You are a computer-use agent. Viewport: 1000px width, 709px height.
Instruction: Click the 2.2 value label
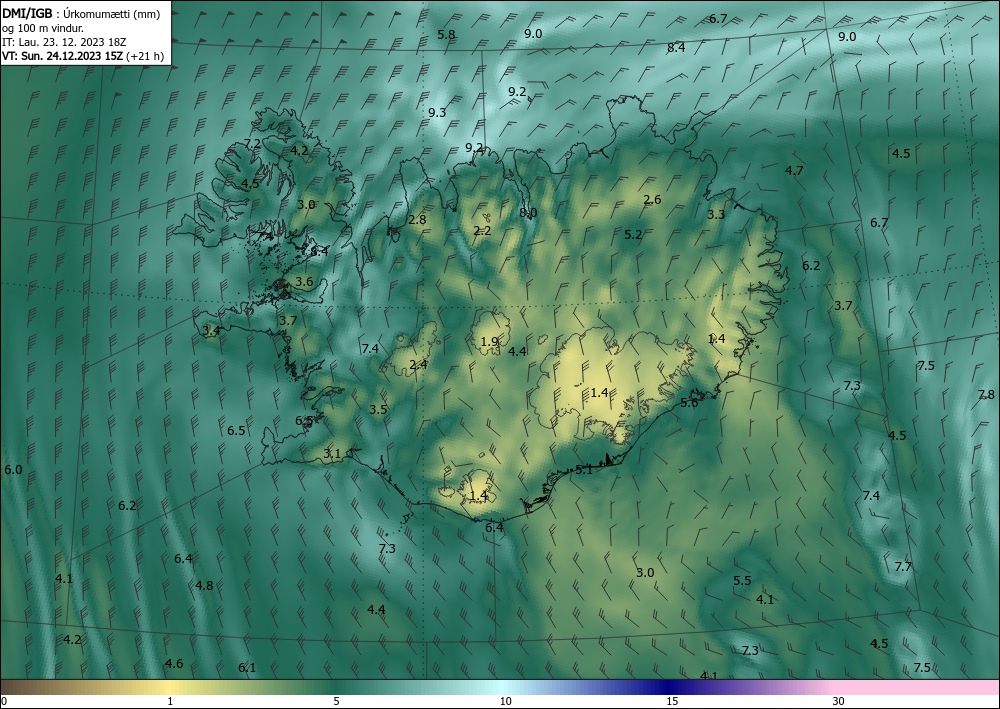click(482, 231)
